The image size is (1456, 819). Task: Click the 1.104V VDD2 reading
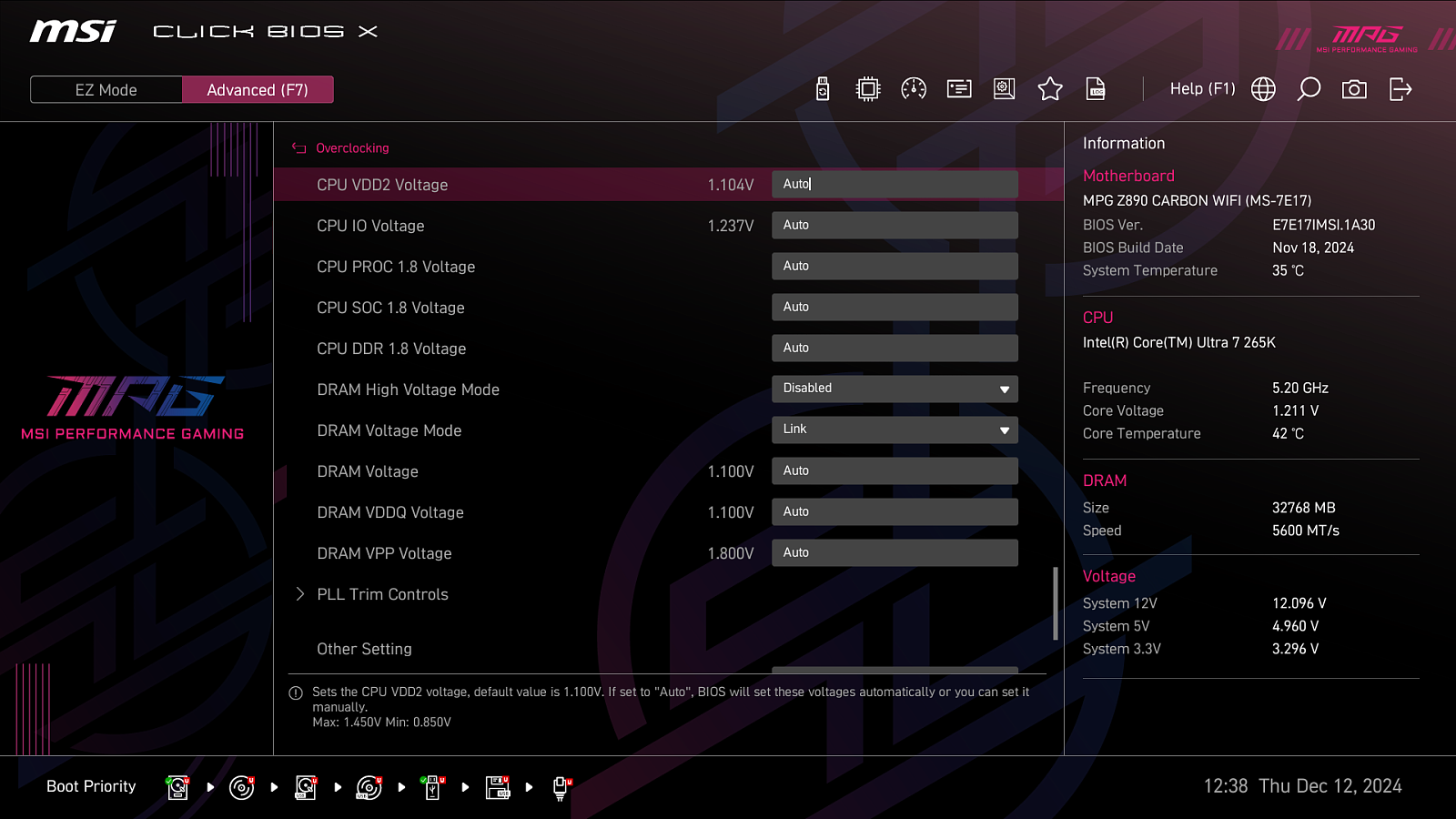tap(731, 185)
